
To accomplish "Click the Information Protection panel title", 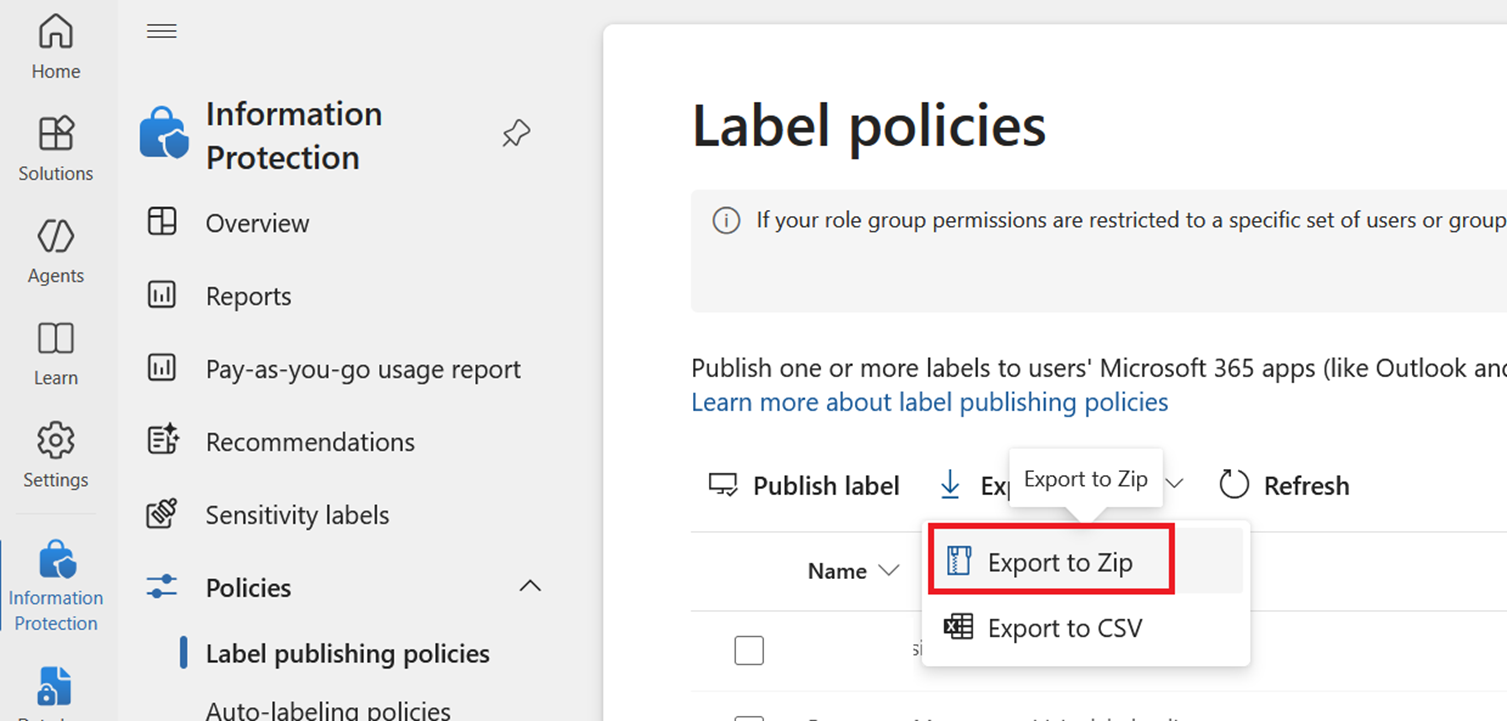I will [294, 135].
